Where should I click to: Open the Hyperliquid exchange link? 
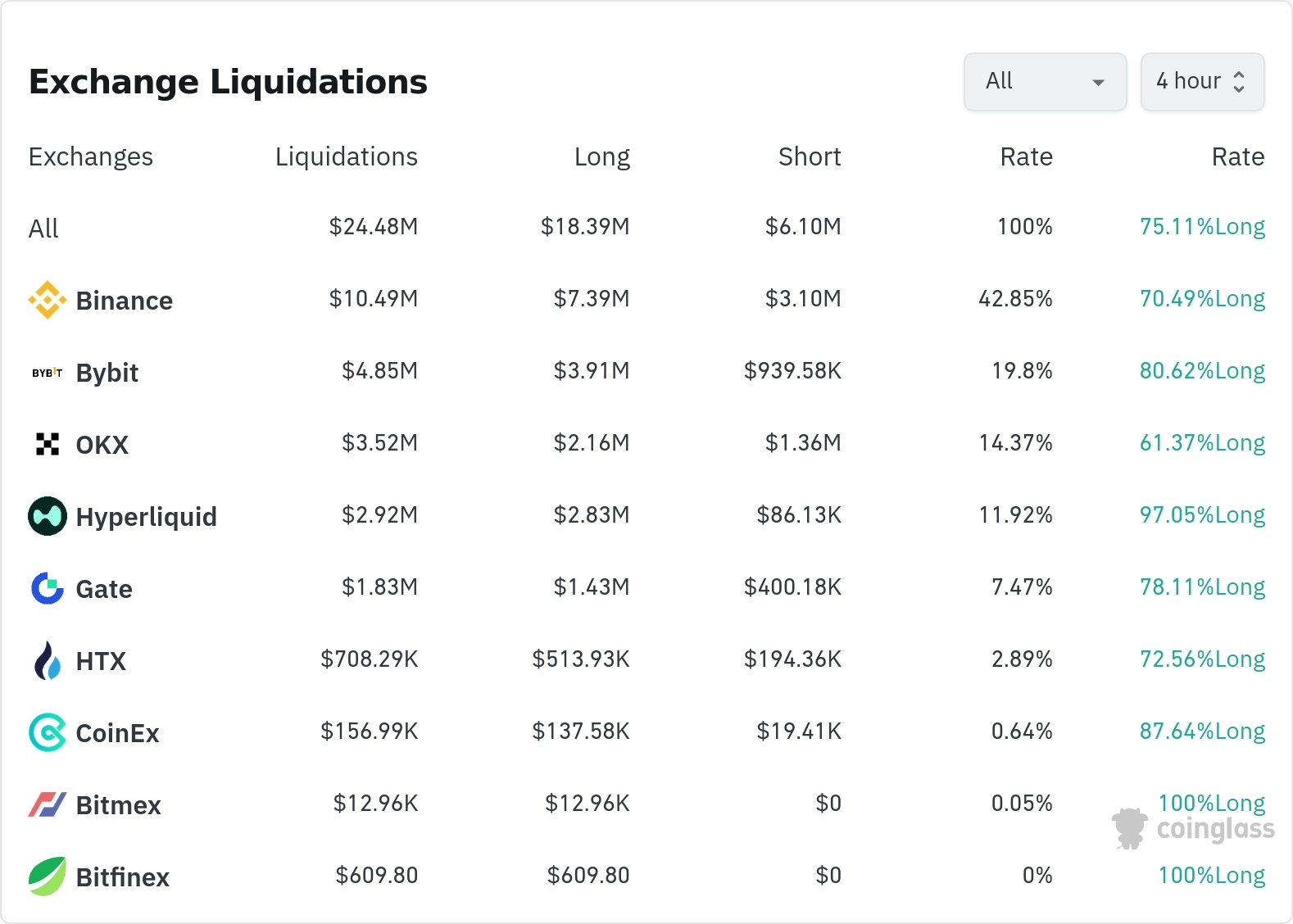146,517
